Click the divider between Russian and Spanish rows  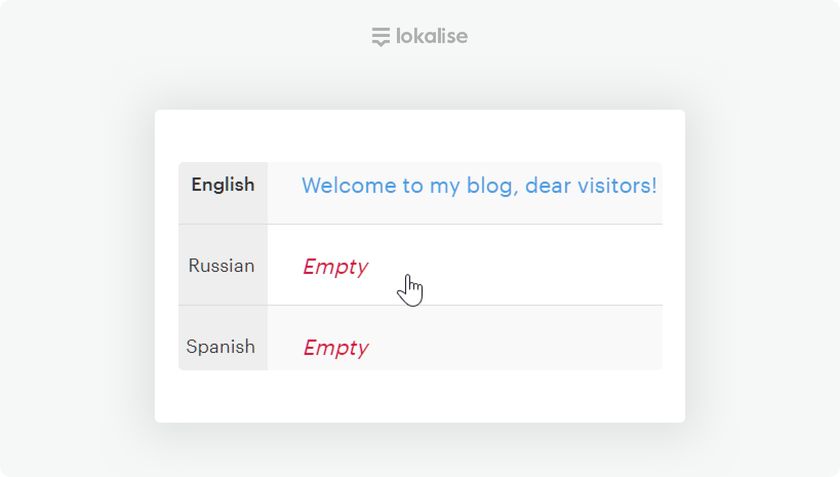pyautogui.click(x=464, y=305)
